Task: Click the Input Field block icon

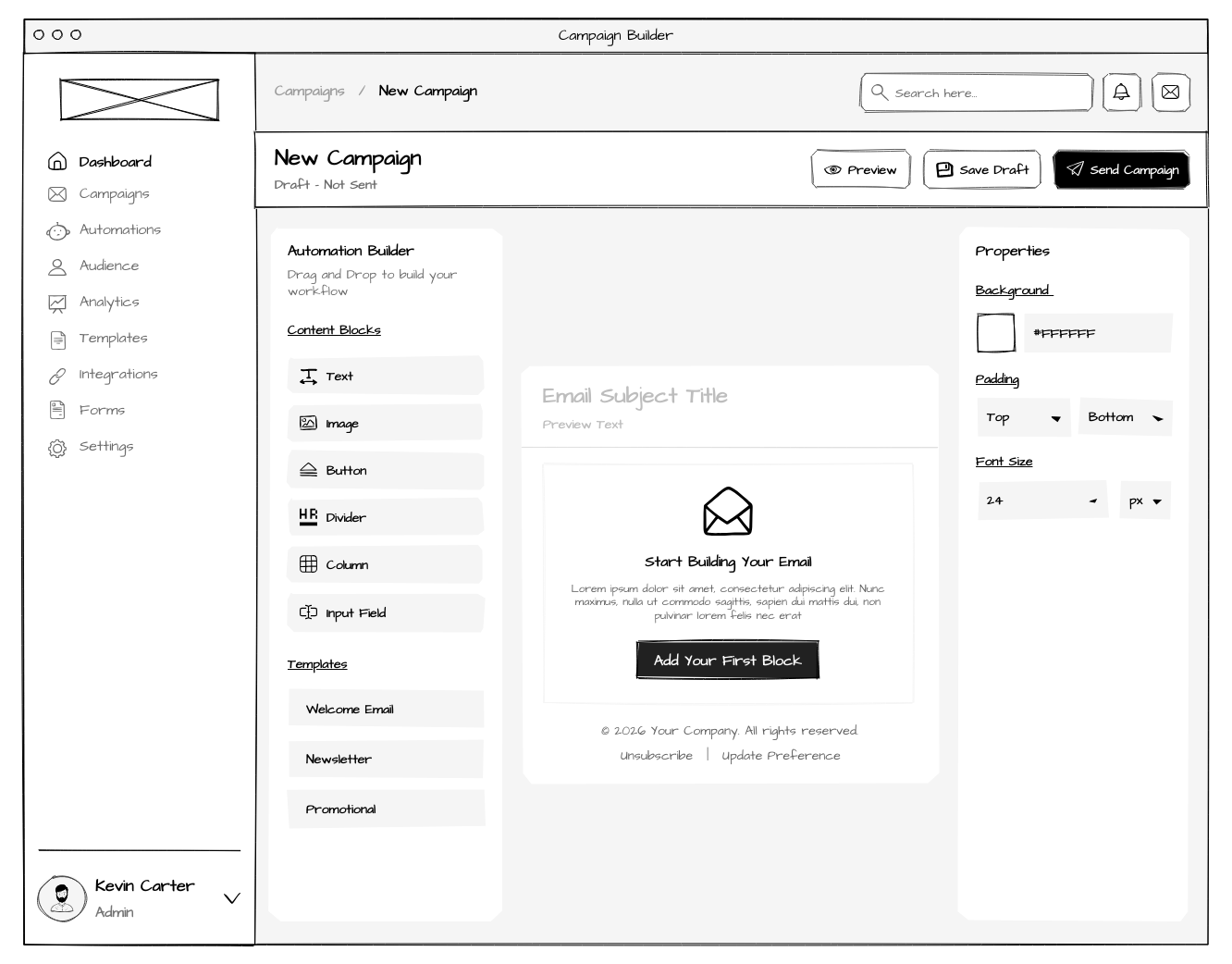Action: click(308, 612)
